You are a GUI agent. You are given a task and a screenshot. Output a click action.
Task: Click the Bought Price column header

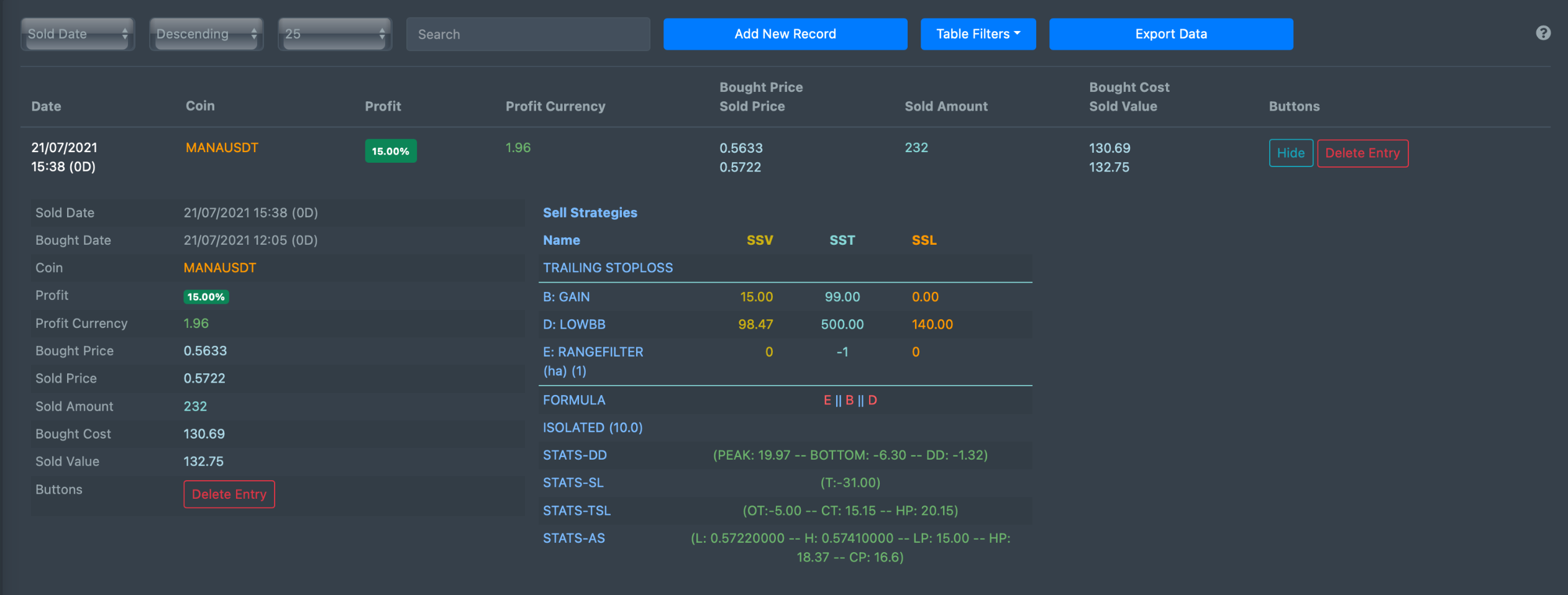pos(761,88)
